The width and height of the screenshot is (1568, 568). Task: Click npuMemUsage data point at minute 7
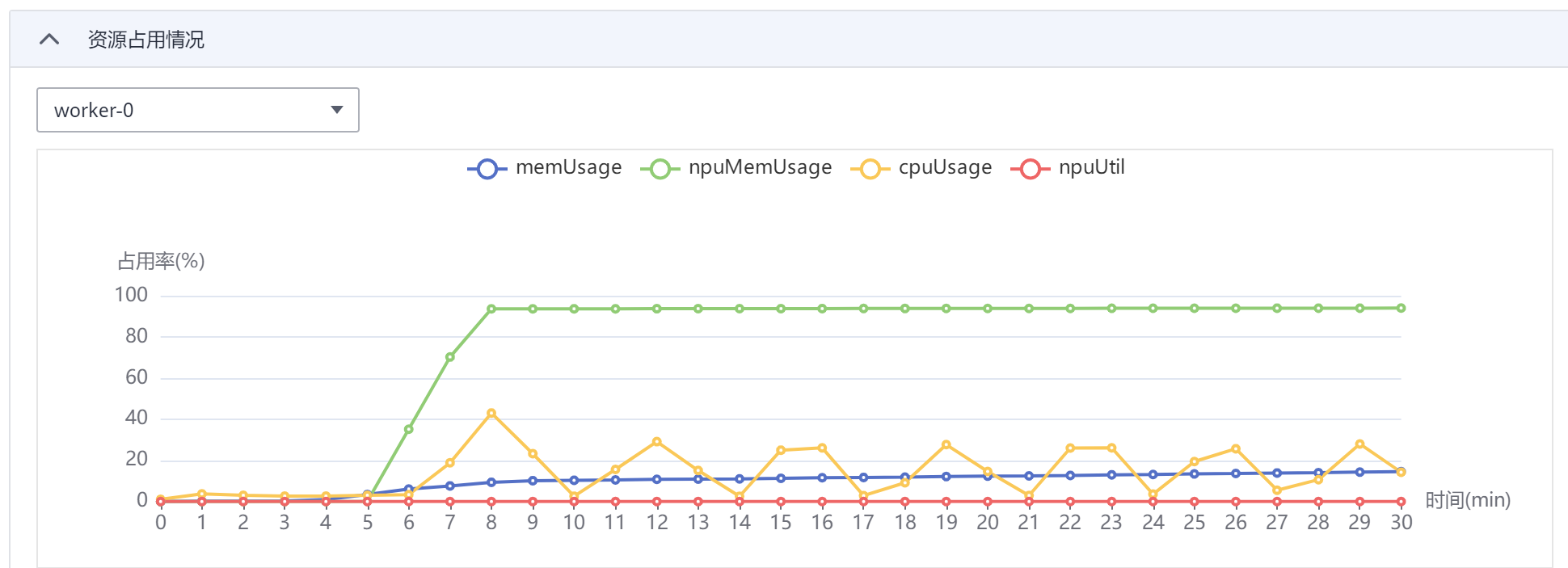[x=450, y=357]
